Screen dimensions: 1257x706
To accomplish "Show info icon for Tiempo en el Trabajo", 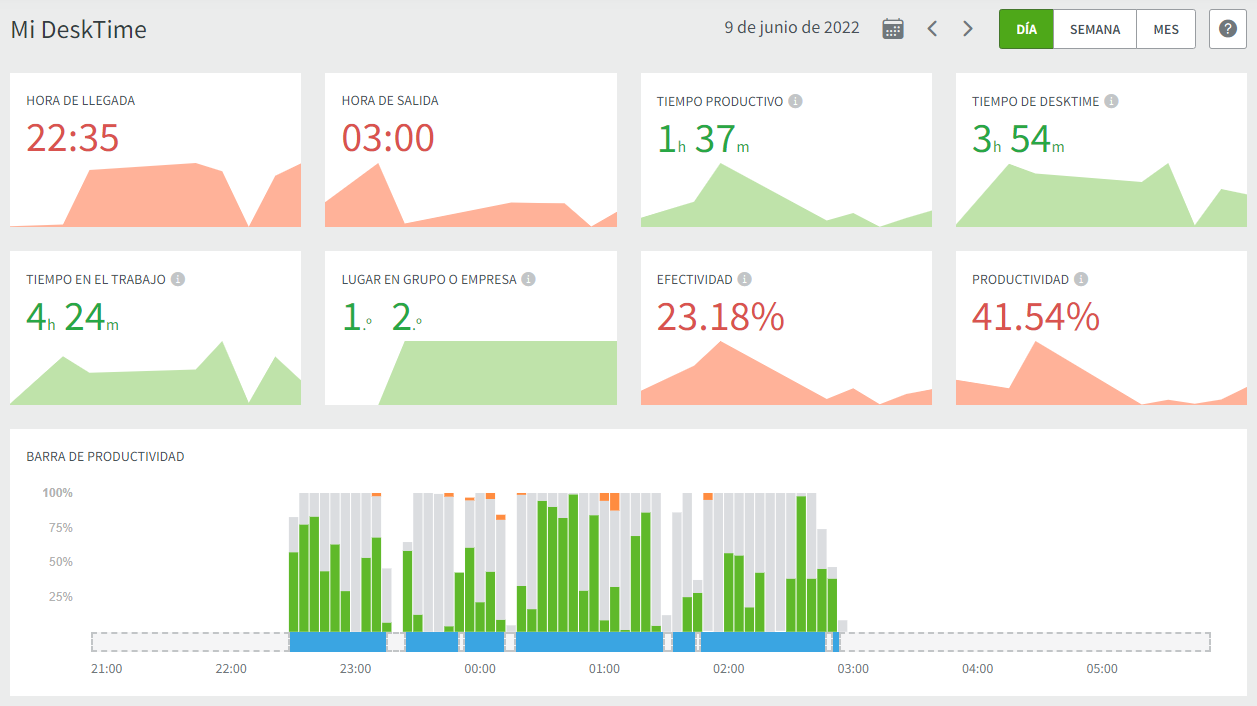I will click(178, 279).
